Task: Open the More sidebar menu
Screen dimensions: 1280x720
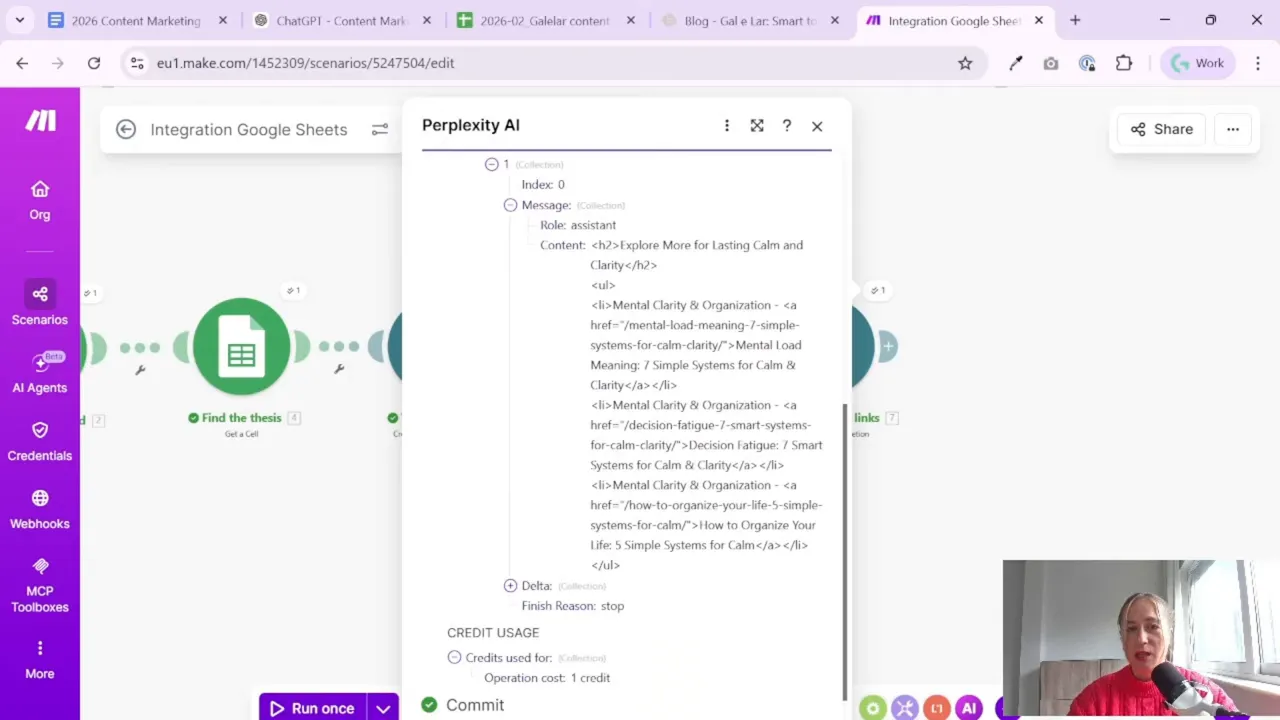Action: [x=40, y=660]
